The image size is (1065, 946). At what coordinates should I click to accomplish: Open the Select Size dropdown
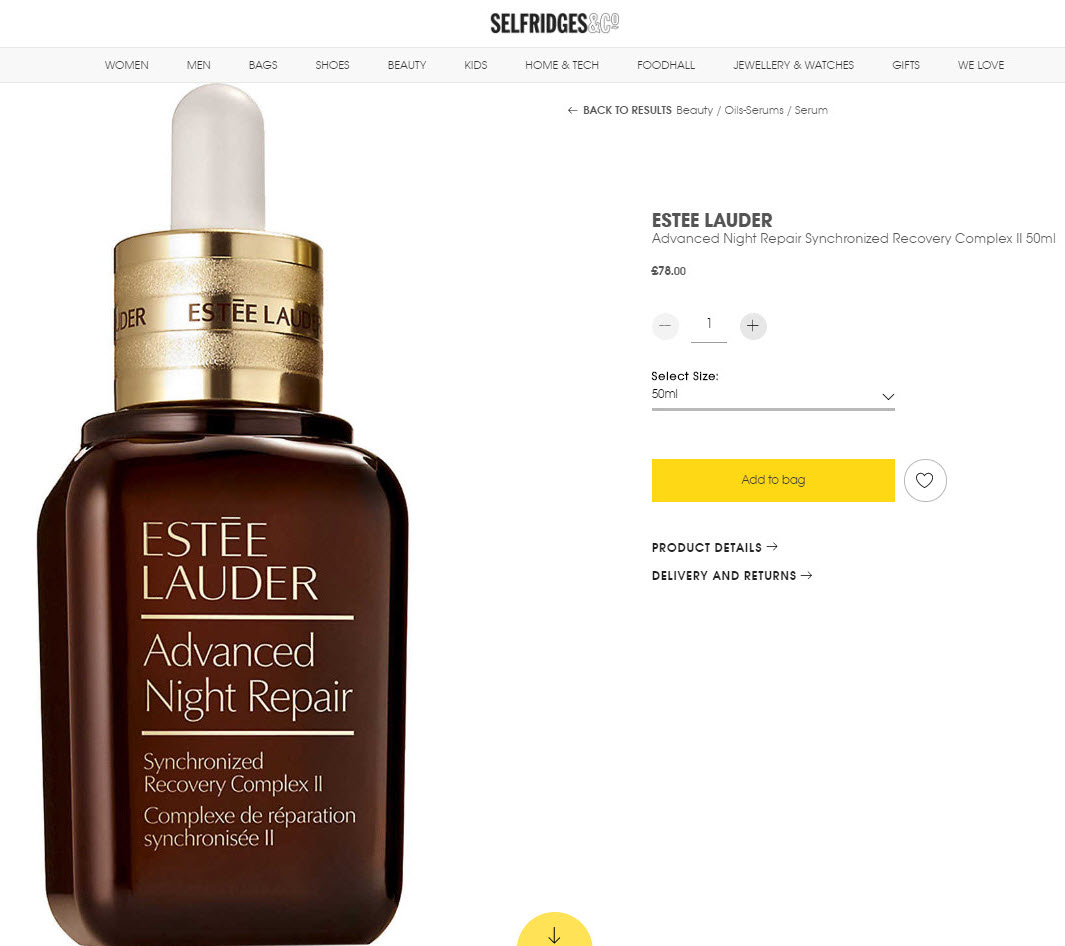pos(773,395)
